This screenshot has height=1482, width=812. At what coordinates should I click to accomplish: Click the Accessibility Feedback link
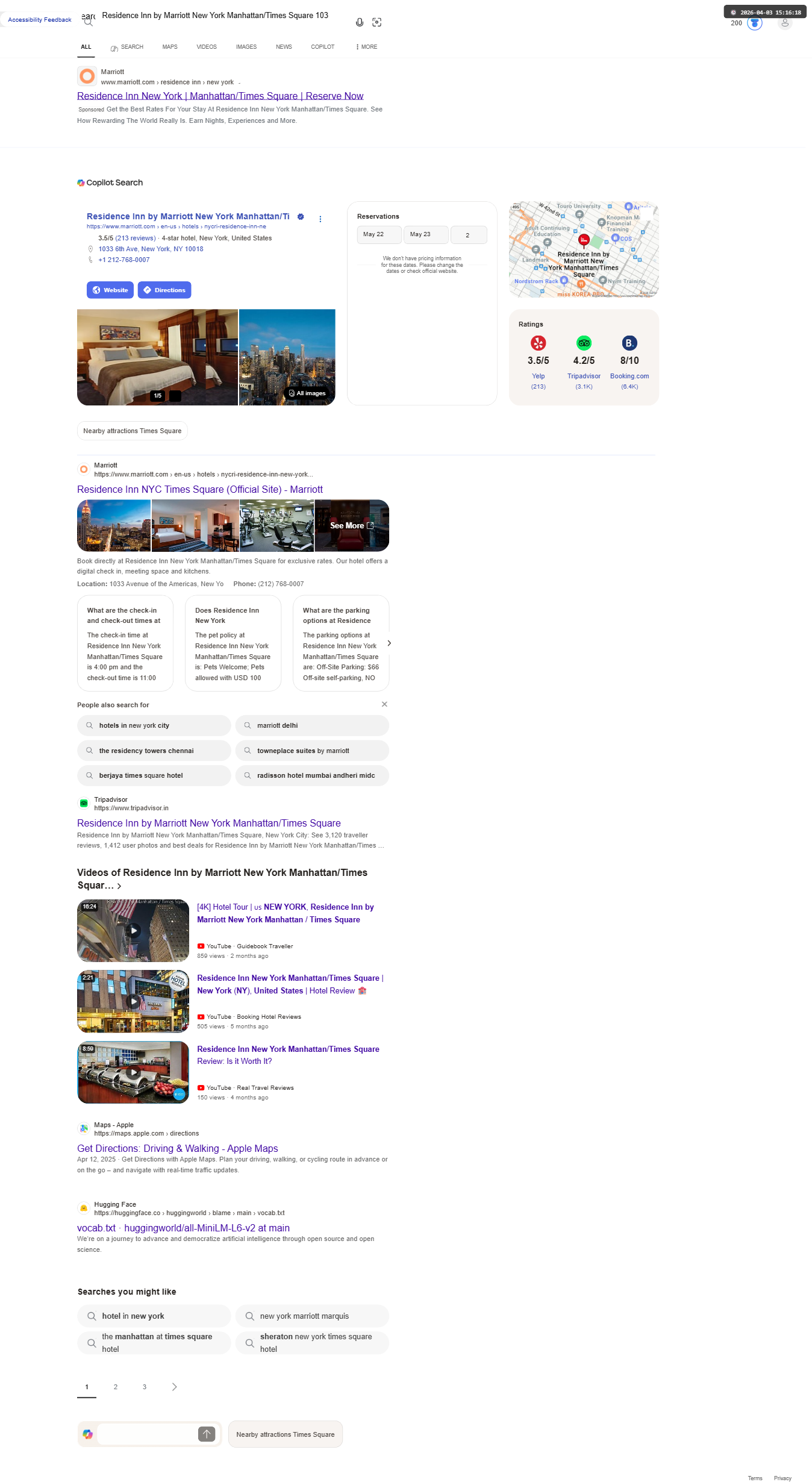[x=40, y=20]
